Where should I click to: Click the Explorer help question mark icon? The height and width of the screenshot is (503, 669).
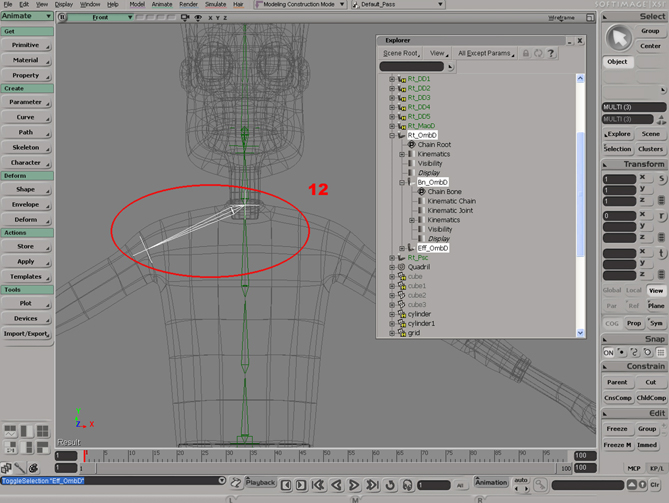551,53
